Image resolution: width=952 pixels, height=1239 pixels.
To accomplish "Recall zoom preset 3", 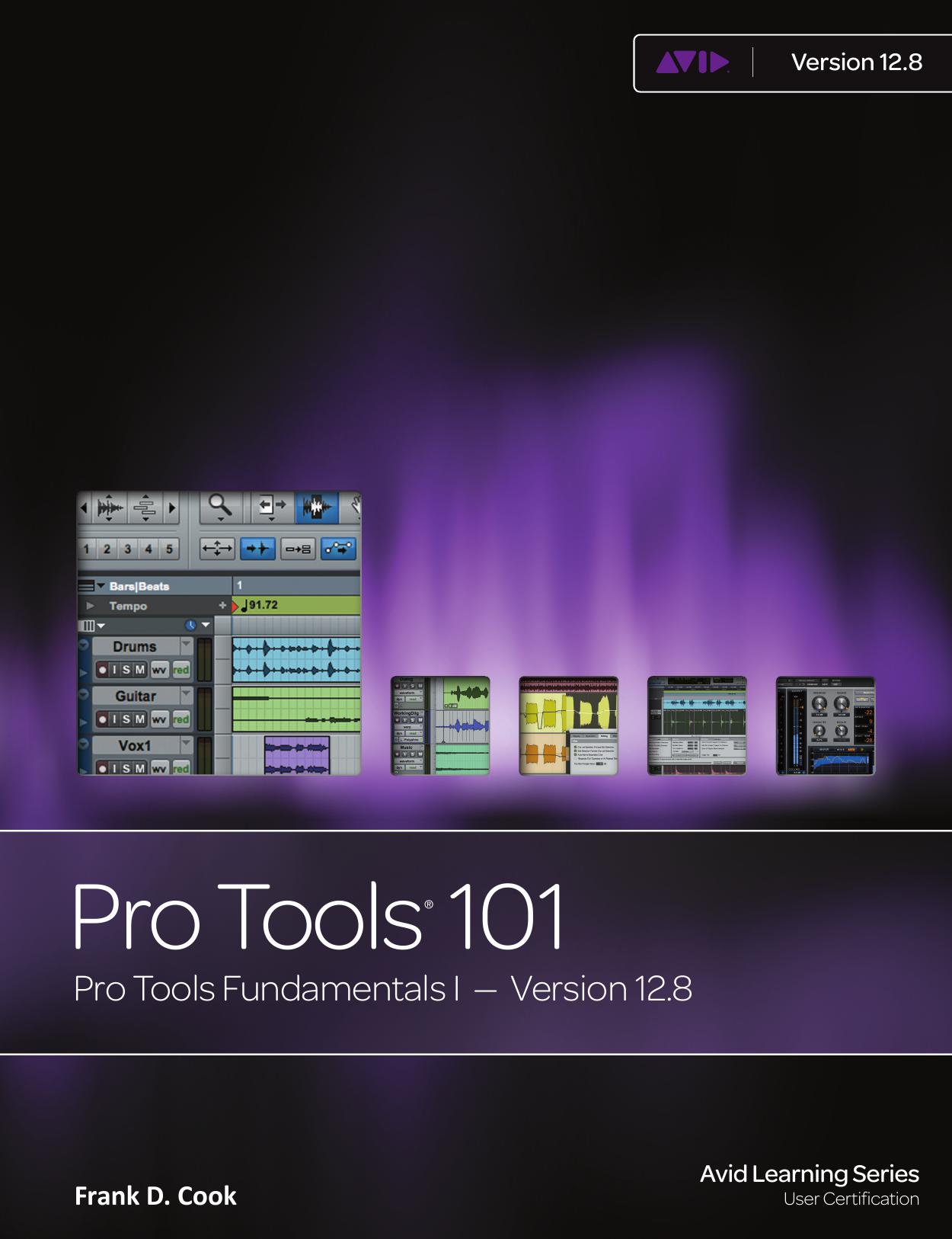I will click(128, 549).
